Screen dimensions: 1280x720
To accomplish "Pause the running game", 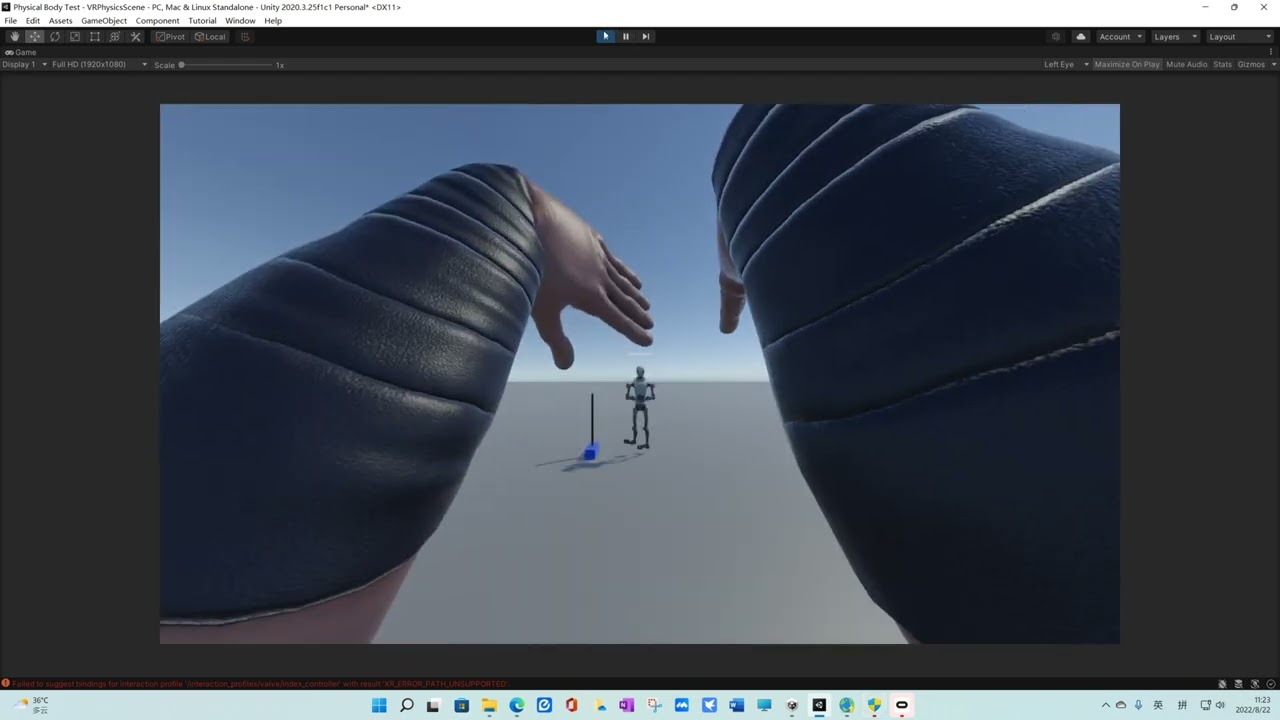I will [626, 37].
